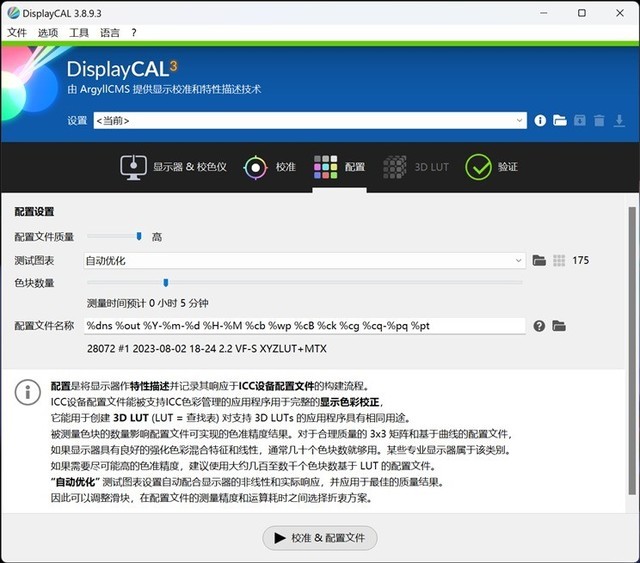
Task: Click the download/install profile icon
Action: coord(619,120)
